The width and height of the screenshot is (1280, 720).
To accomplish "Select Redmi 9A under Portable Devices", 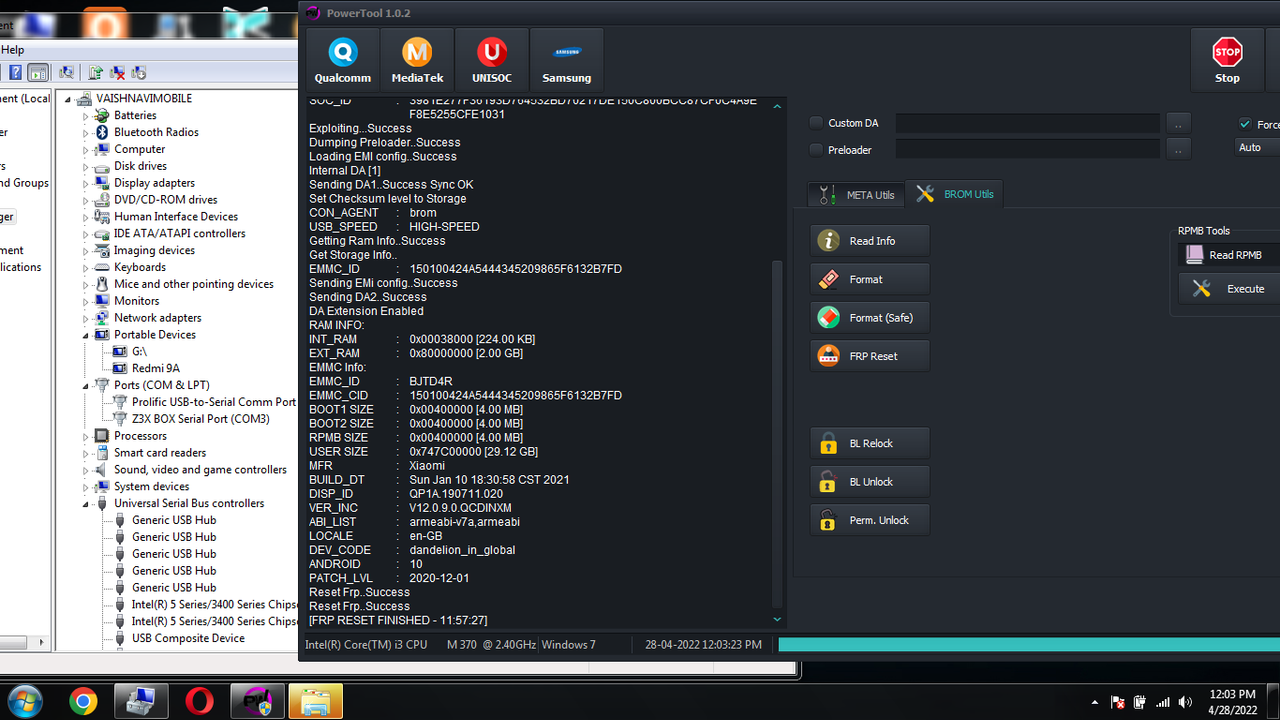I will [x=156, y=368].
